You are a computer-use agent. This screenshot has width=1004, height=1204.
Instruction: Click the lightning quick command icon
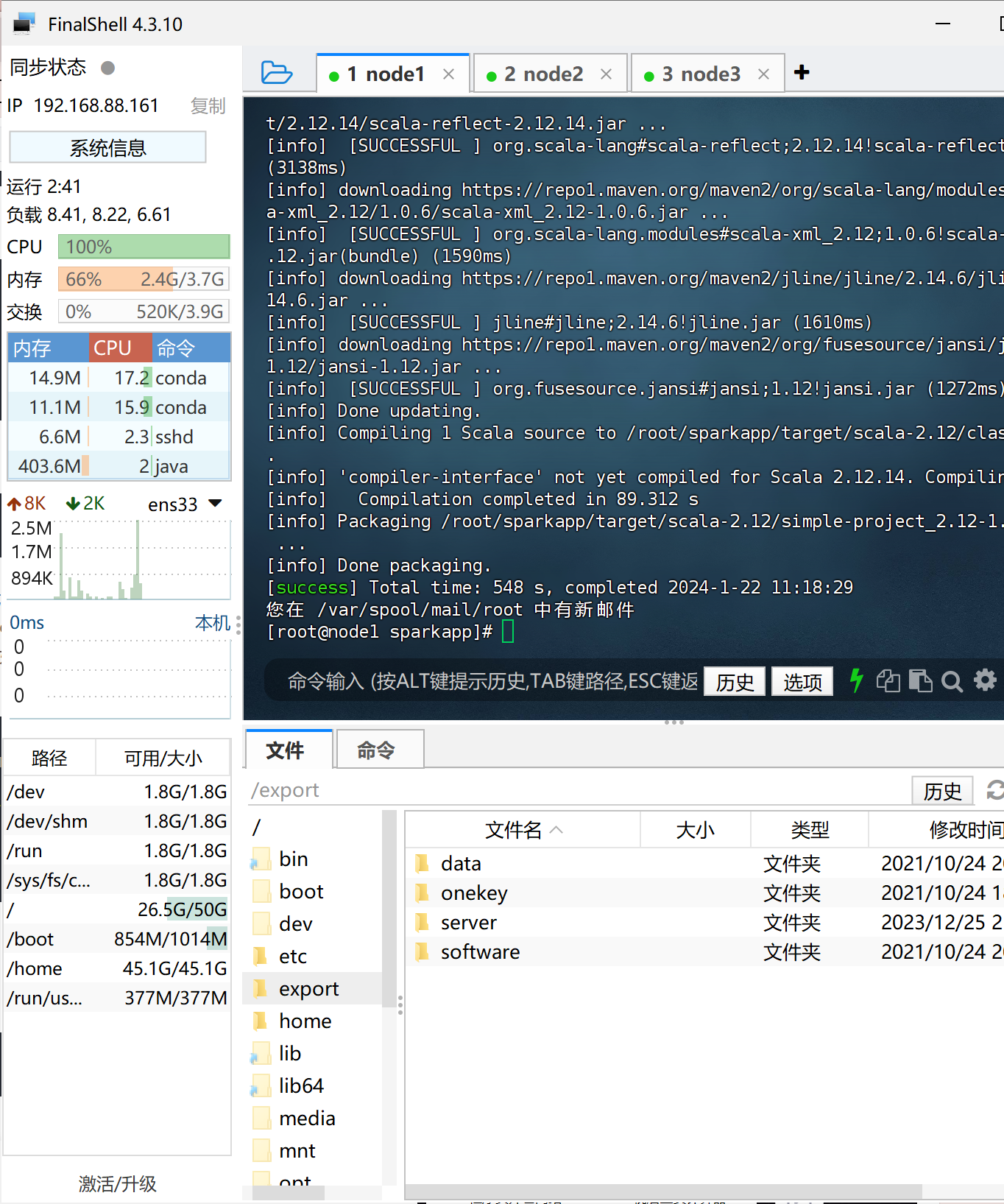click(x=856, y=680)
